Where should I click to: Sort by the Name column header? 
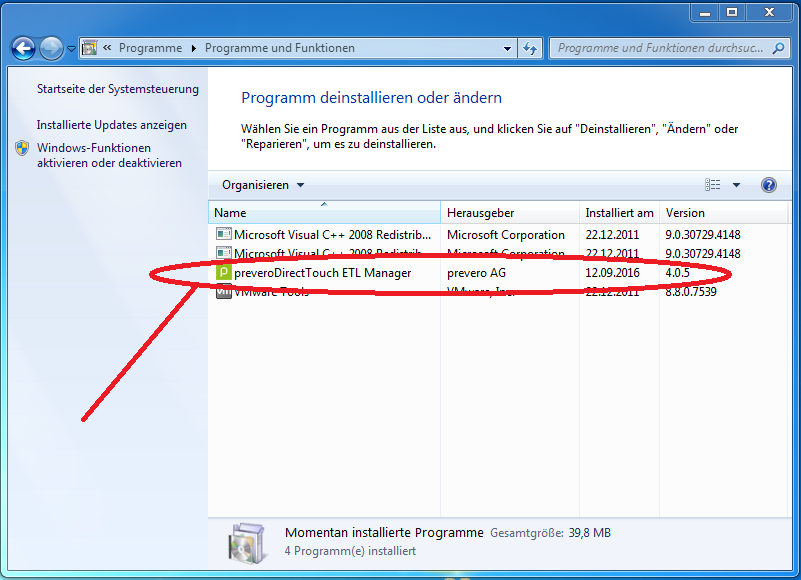coord(324,213)
